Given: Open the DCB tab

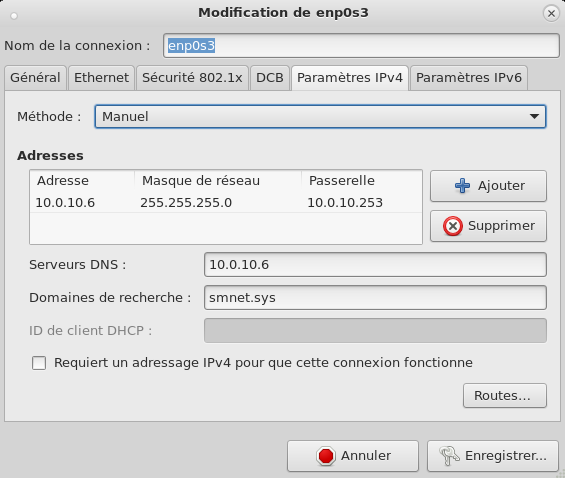Looking at the screenshot, I should click(270, 78).
